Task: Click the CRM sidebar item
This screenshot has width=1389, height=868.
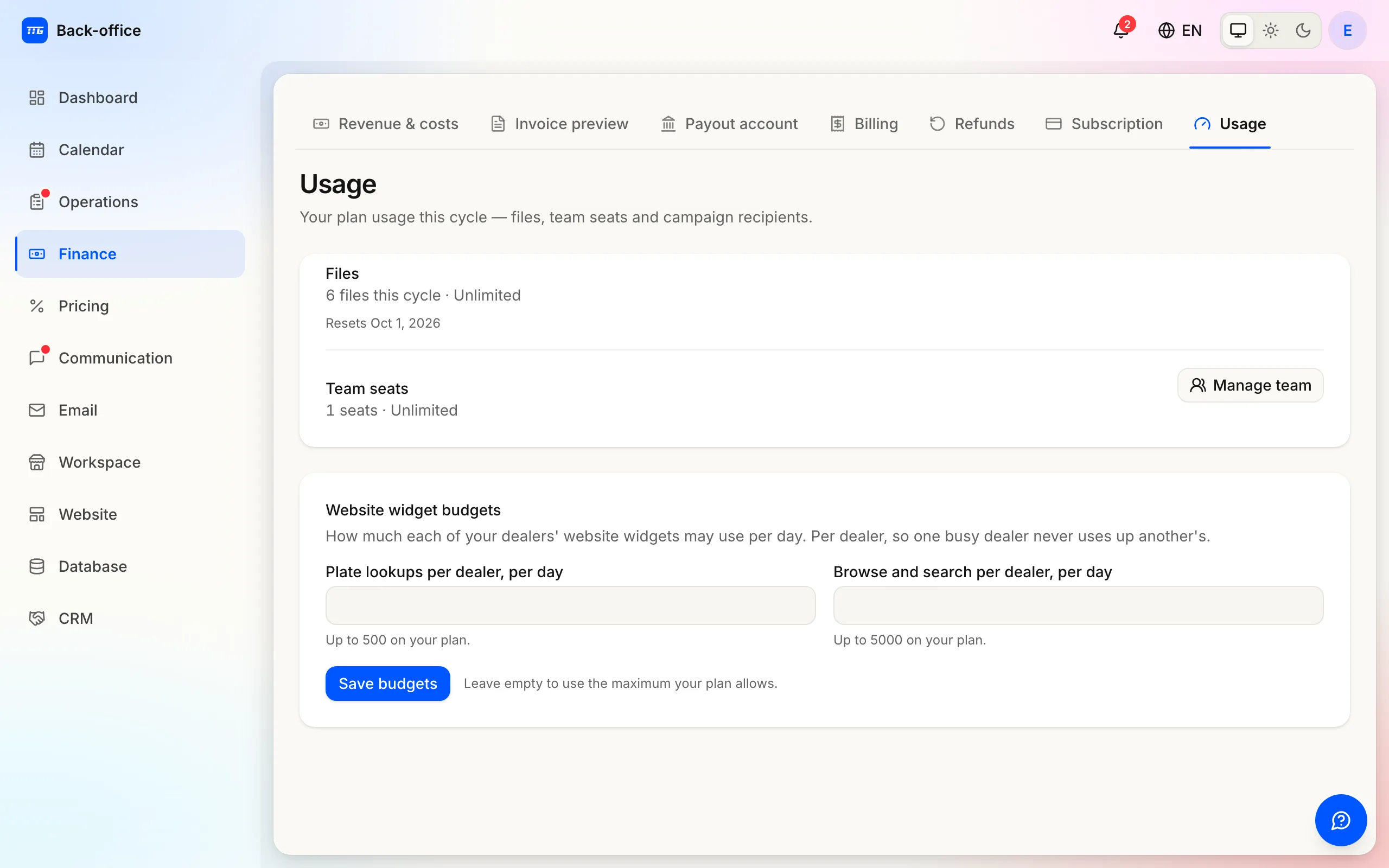Action: 130,618
